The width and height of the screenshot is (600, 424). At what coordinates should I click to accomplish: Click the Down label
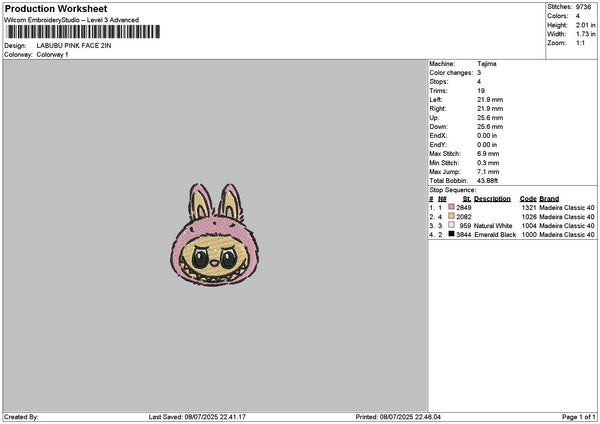[x=438, y=127]
